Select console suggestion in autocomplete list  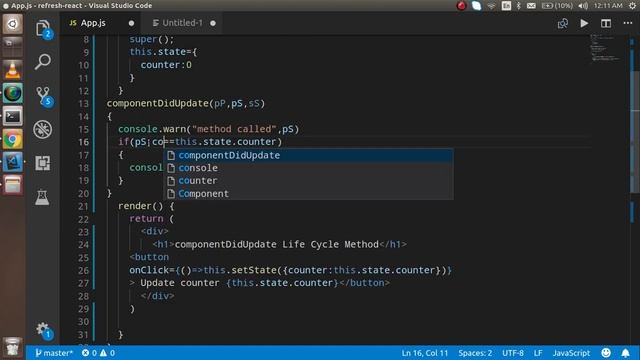[x=309, y=168]
